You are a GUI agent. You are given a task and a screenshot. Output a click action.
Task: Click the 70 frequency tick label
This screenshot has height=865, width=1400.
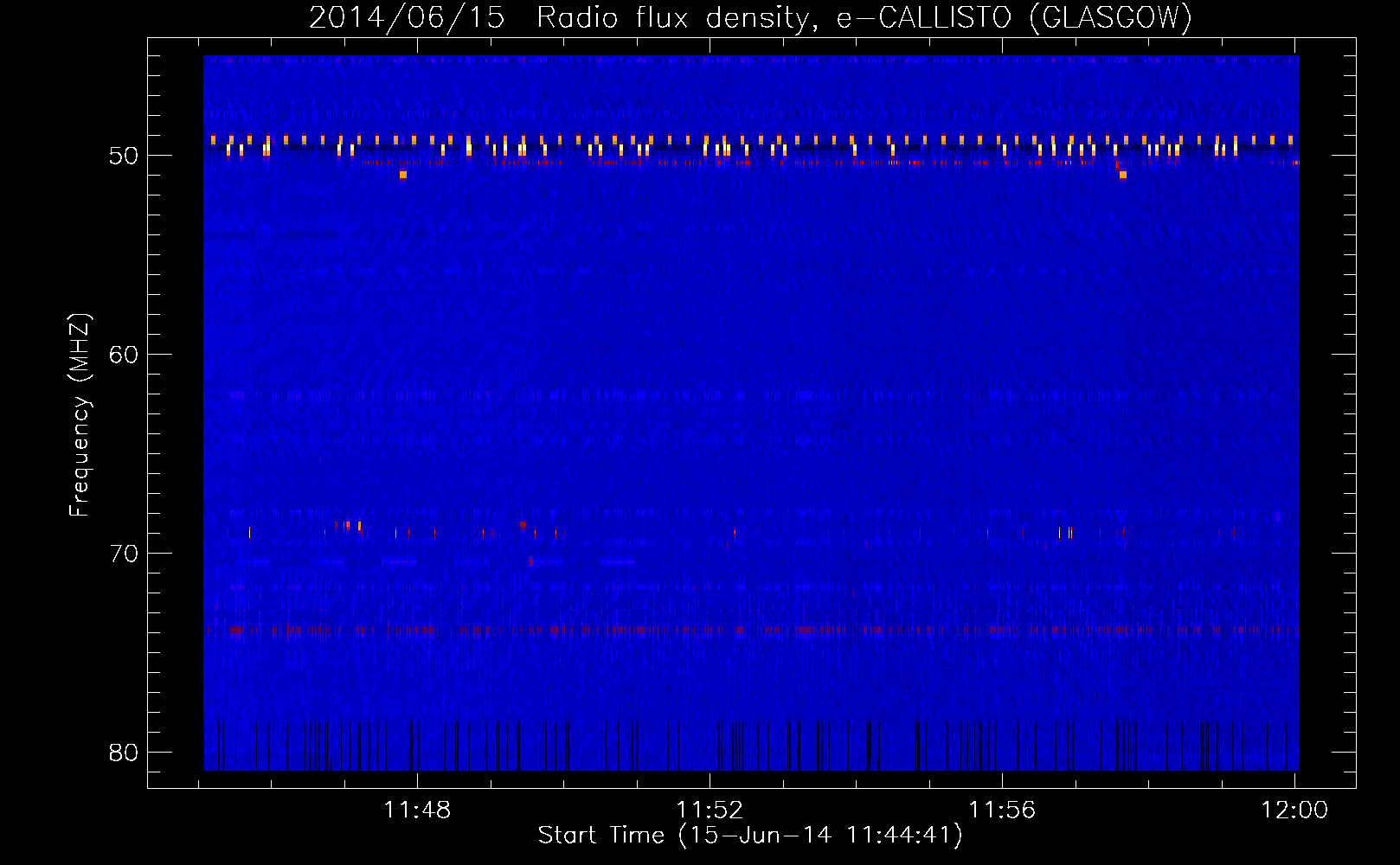(125, 554)
